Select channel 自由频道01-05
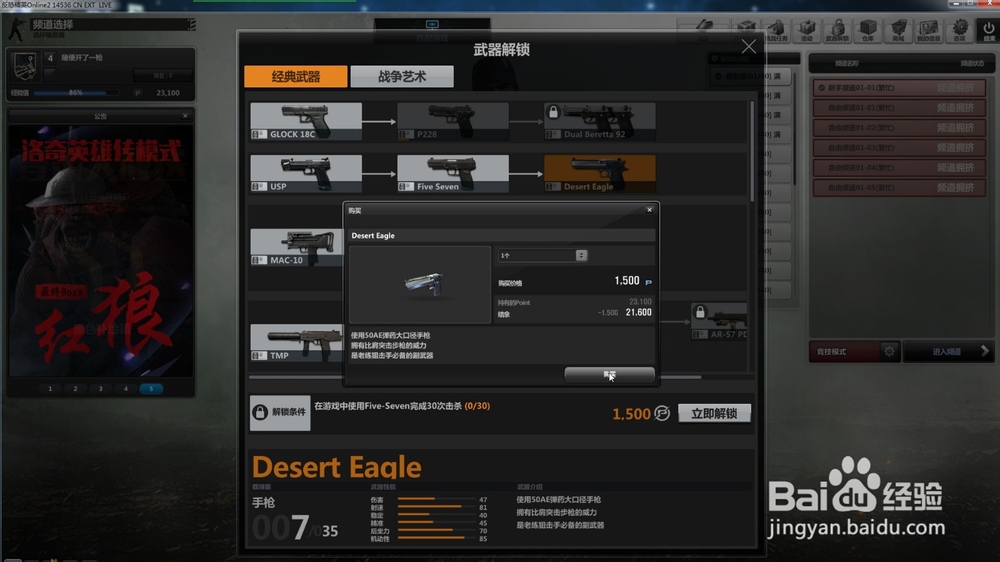 pyautogui.click(x=899, y=188)
